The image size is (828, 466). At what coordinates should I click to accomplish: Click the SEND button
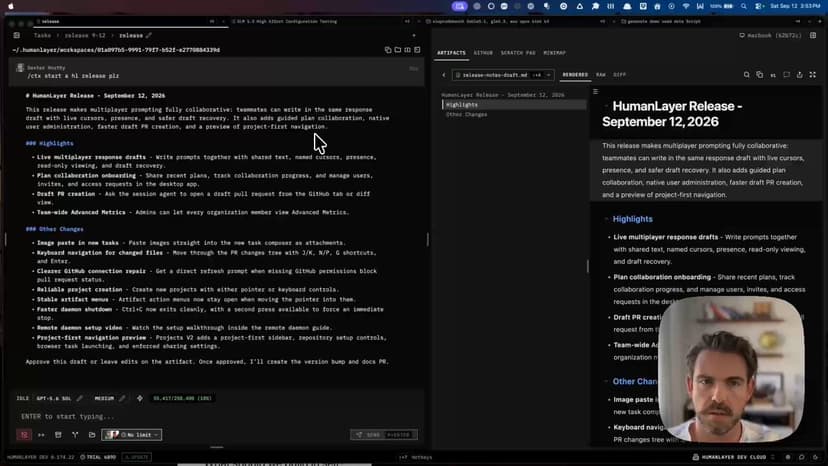click(384, 435)
